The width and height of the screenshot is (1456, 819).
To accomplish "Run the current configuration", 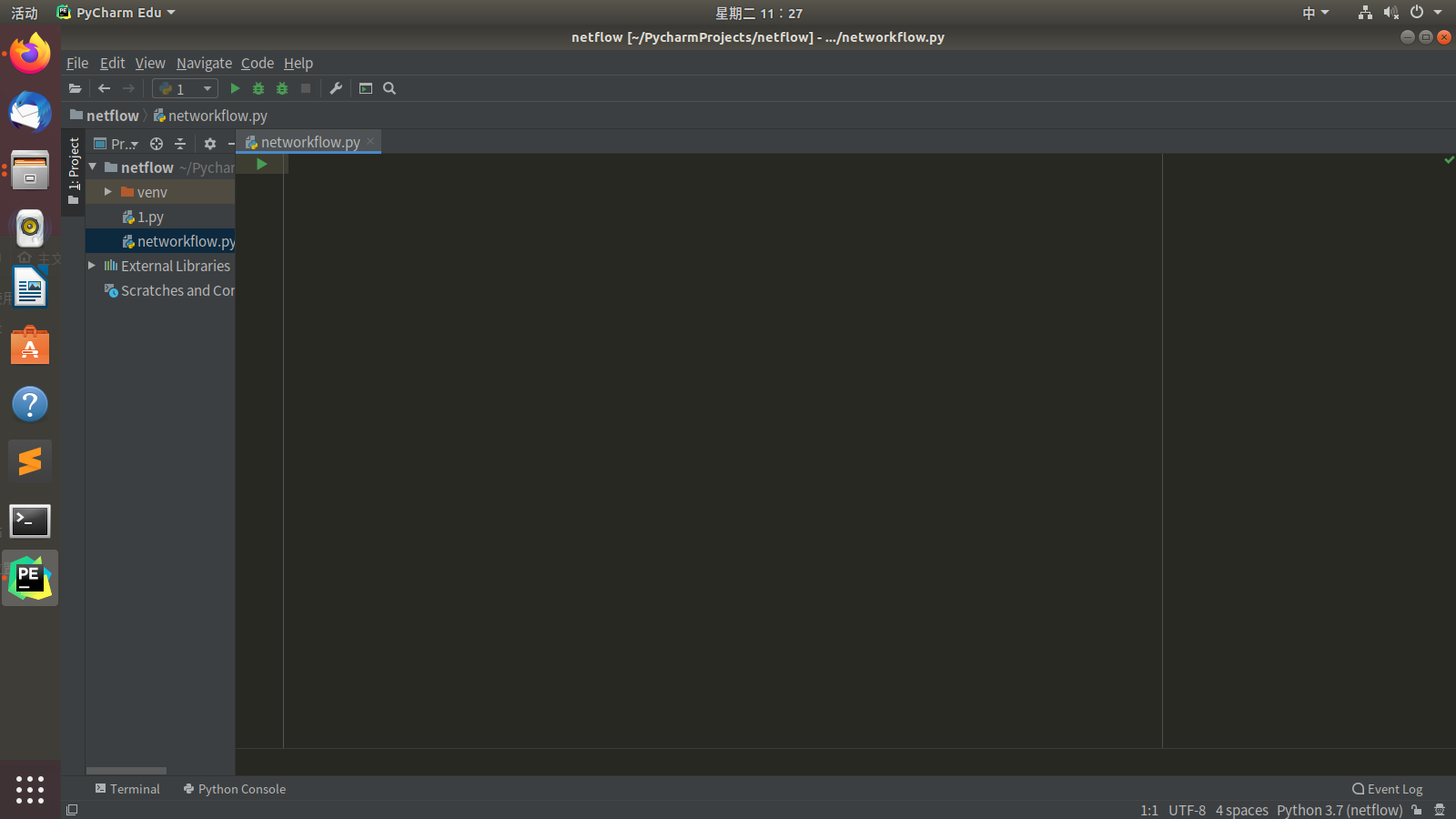I will pyautogui.click(x=235, y=88).
